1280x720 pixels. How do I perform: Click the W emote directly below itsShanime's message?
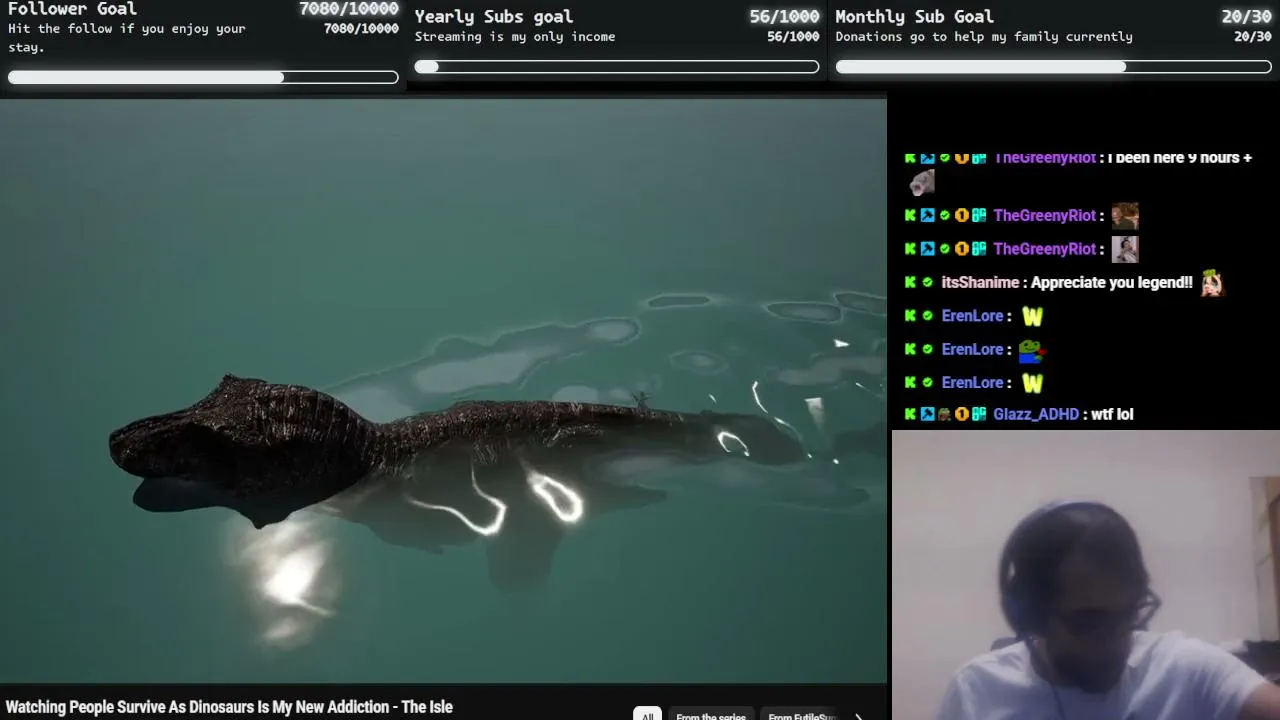pyautogui.click(x=1032, y=316)
